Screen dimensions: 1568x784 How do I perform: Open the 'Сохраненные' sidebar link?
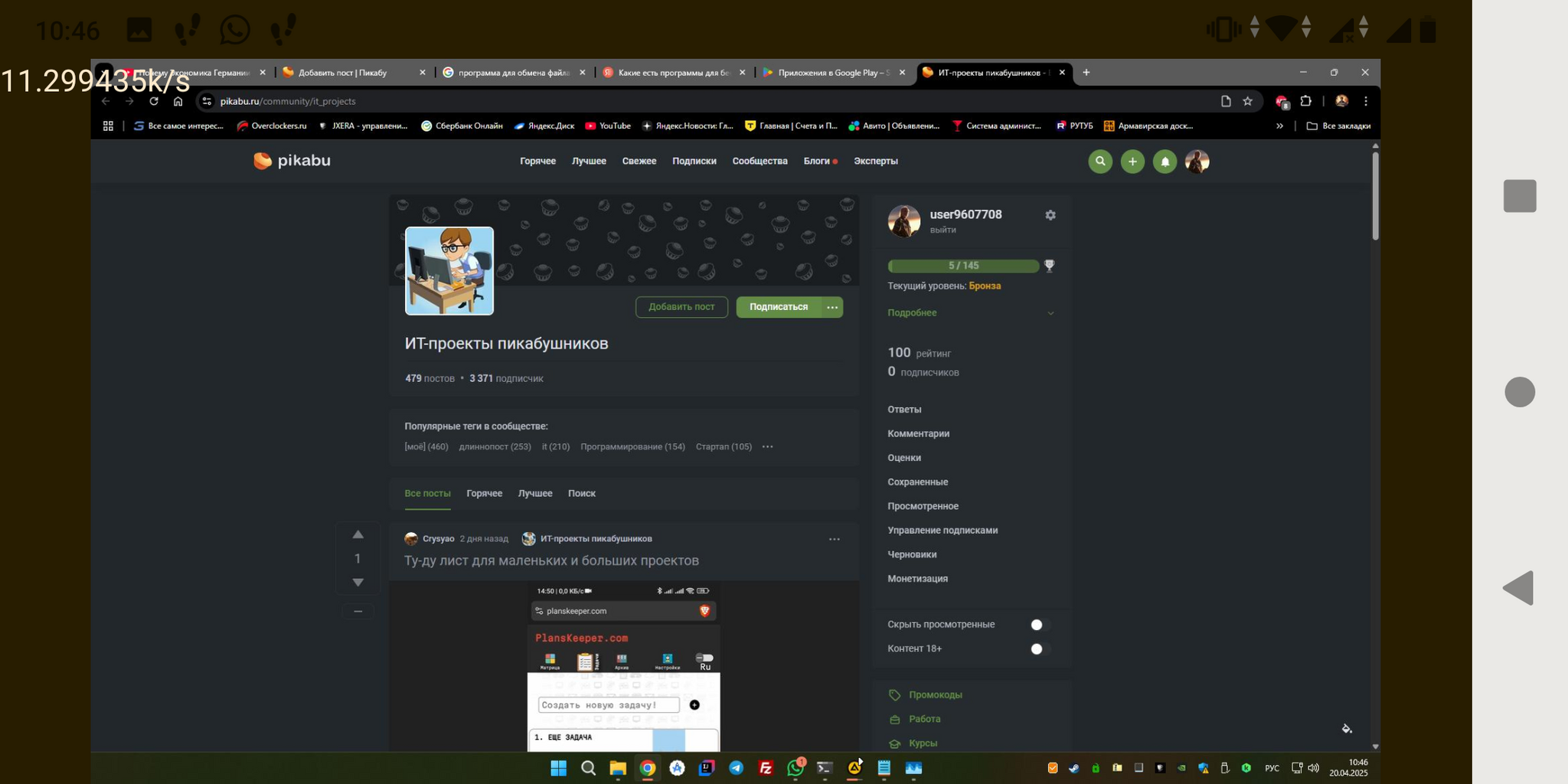pyautogui.click(x=917, y=482)
